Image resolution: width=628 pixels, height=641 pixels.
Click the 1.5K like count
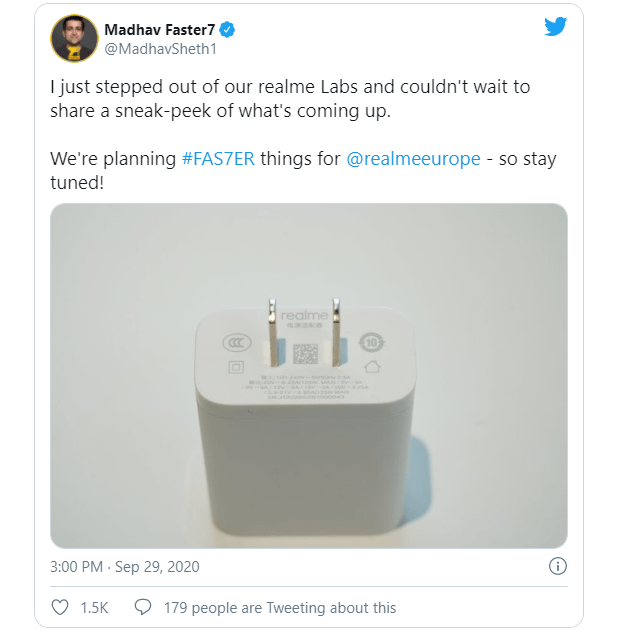pyautogui.click(x=94, y=608)
